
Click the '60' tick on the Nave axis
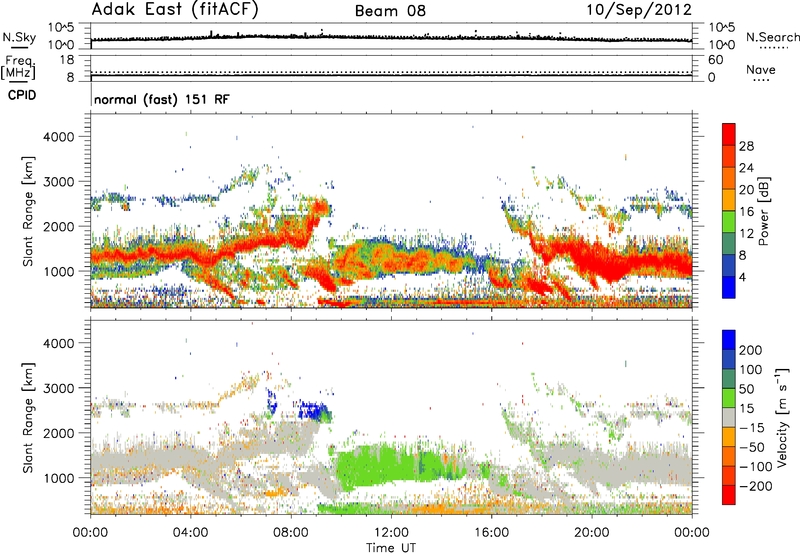click(715, 60)
